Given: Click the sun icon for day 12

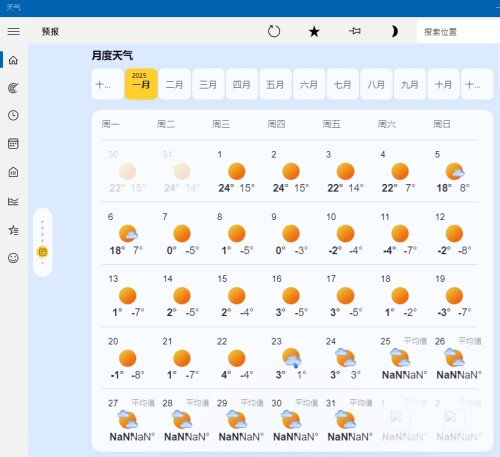Looking at the screenshot, I should point(454,233).
